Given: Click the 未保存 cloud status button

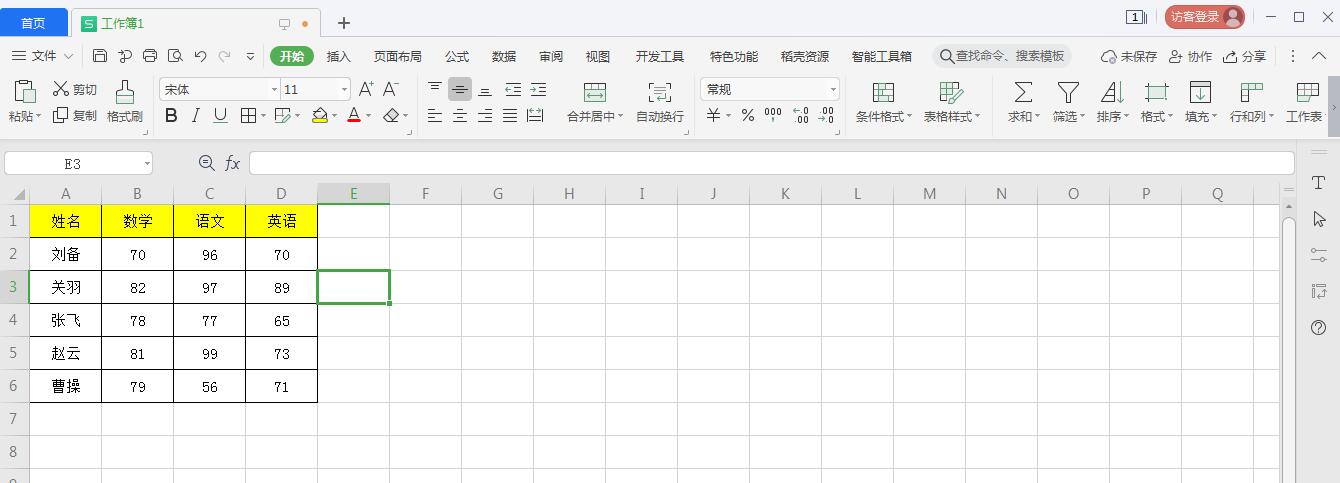Looking at the screenshot, I should [x=1129, y=56].
